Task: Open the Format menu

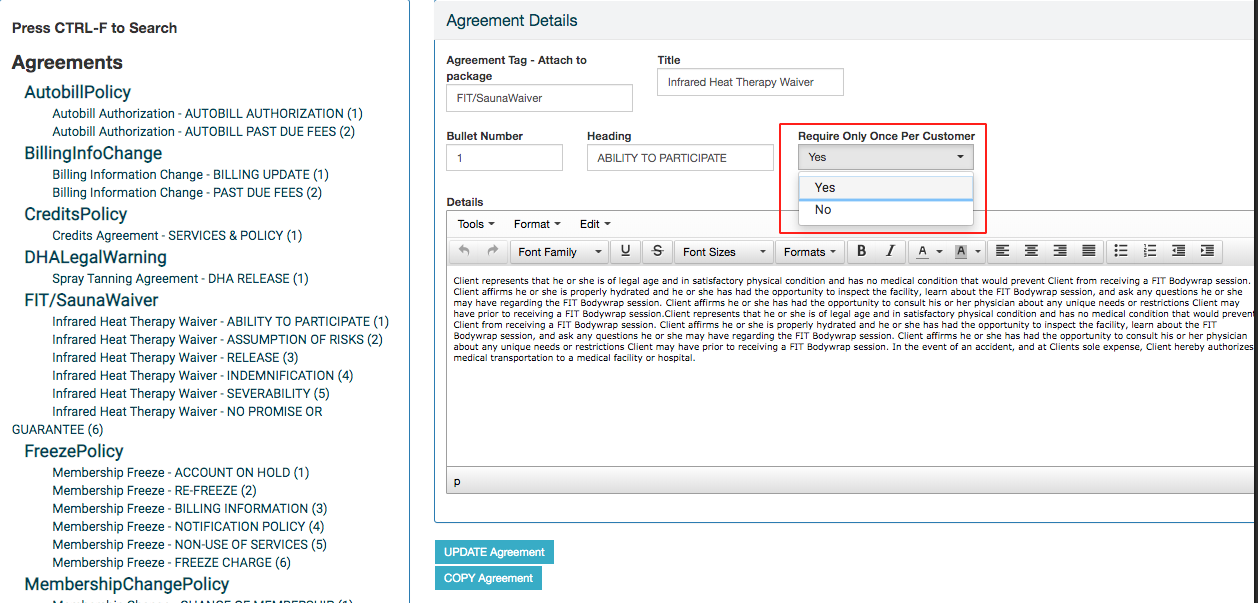Action: [x=537, y=224]
